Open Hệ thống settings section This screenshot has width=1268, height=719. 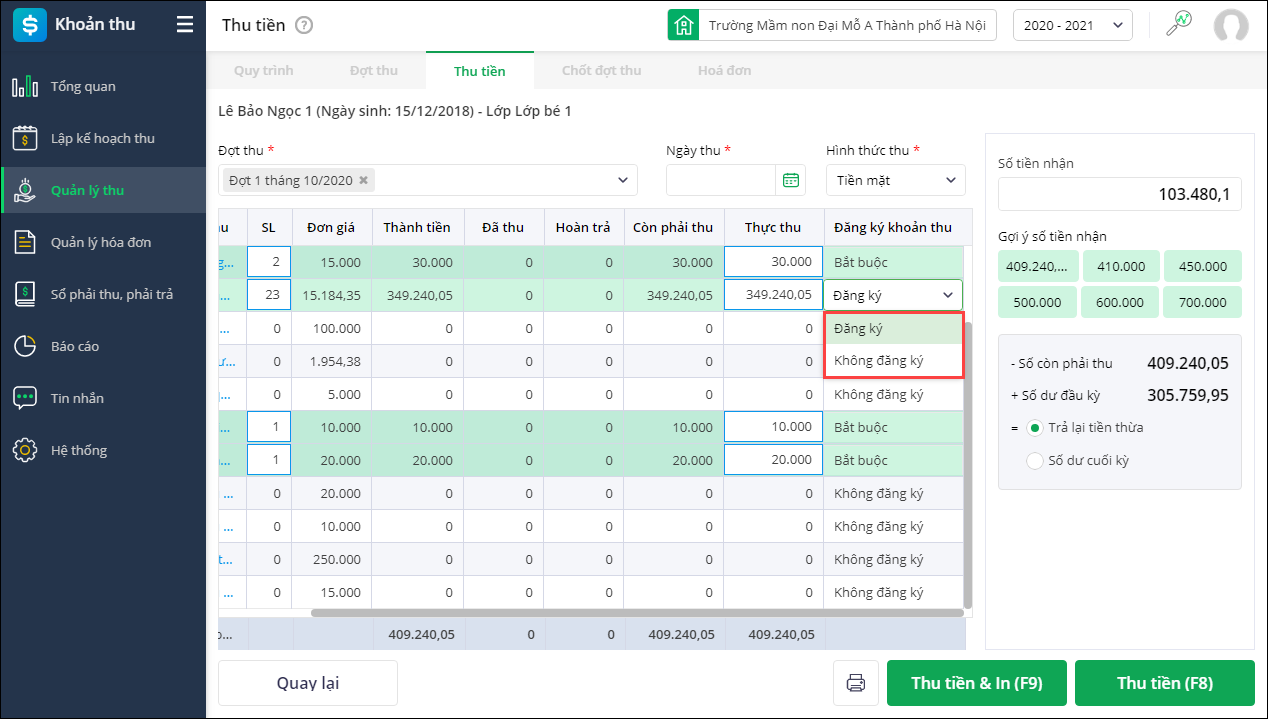[x=78, y=451]
